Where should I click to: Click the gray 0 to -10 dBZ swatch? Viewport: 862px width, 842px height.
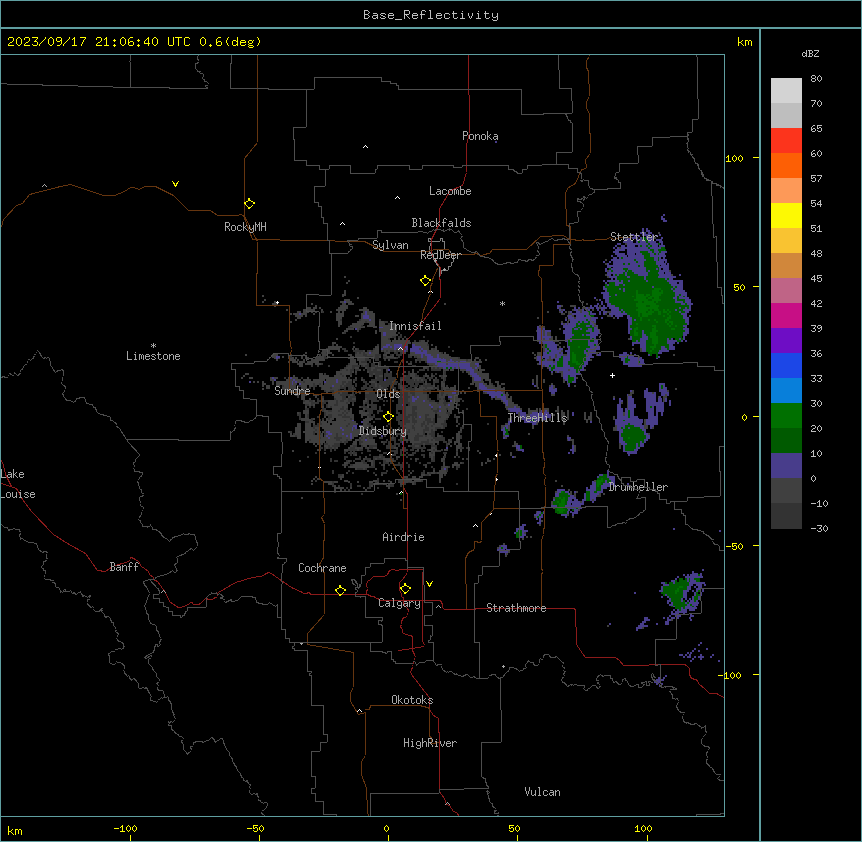[x=786, y=491]
